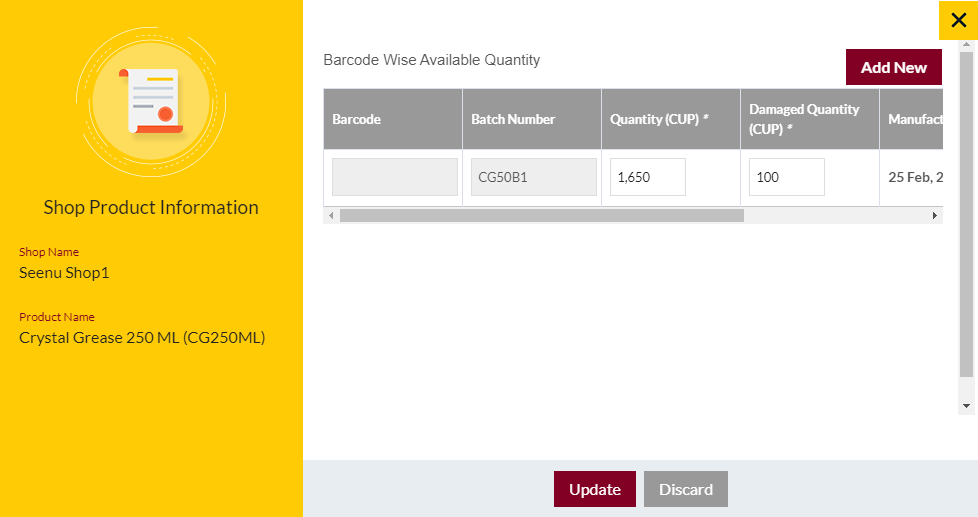Click the vertical scrollbar thumb at right

[x=966, y=215]
